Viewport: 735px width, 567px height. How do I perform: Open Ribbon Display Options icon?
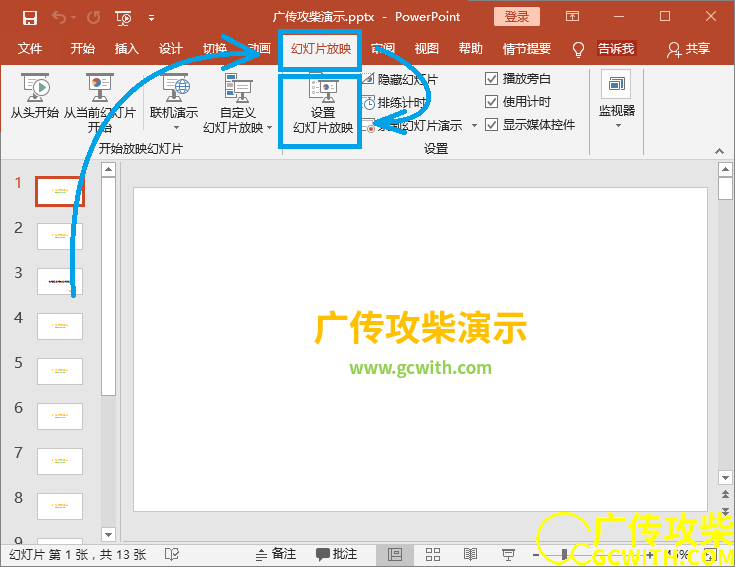click(572, 16)
